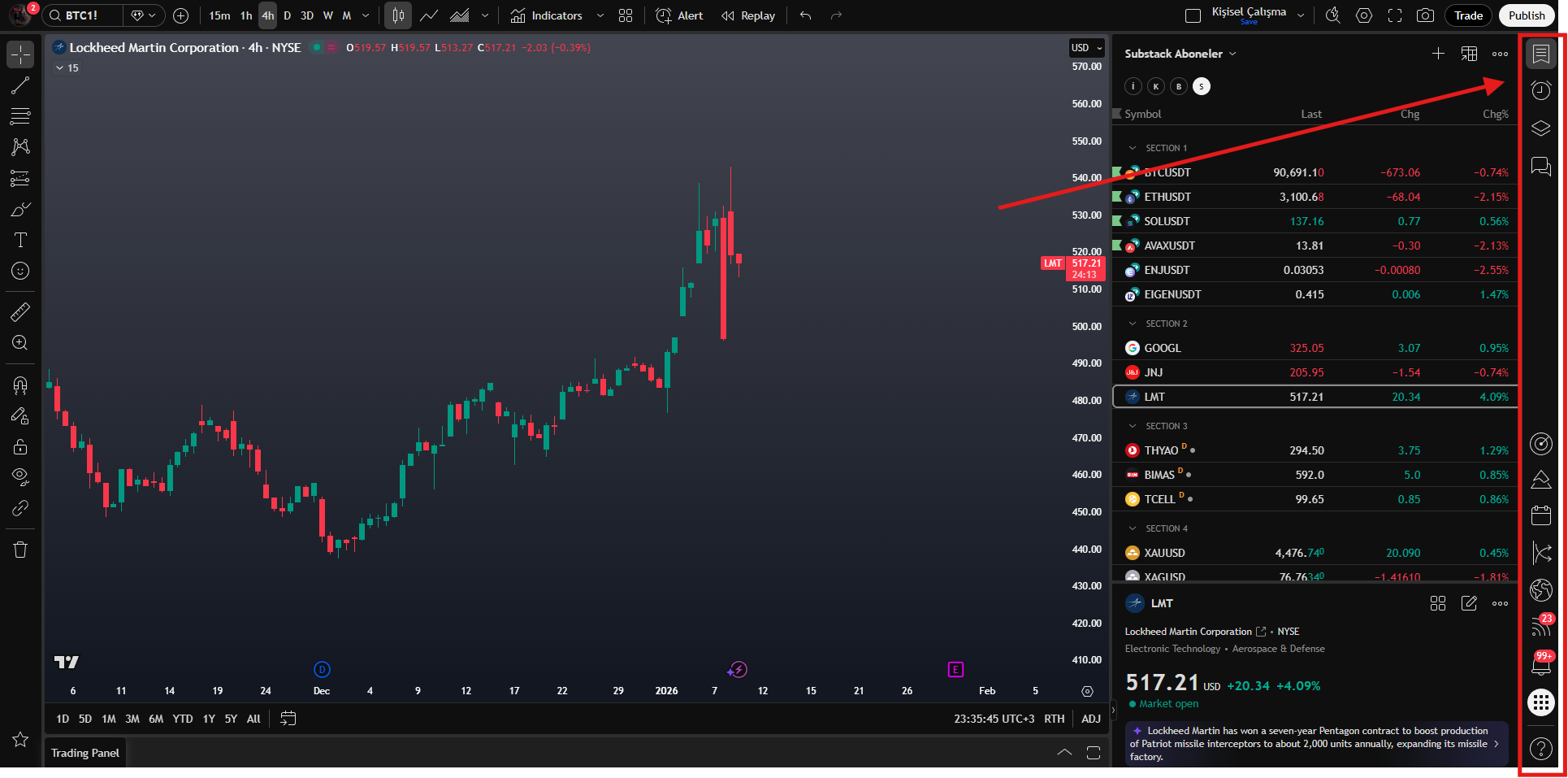This screenshot has width=1568, height=778.
Task: Collapse SECTION 3 in watchlist
Action: pyautogui.click(x=1133, y=426)
